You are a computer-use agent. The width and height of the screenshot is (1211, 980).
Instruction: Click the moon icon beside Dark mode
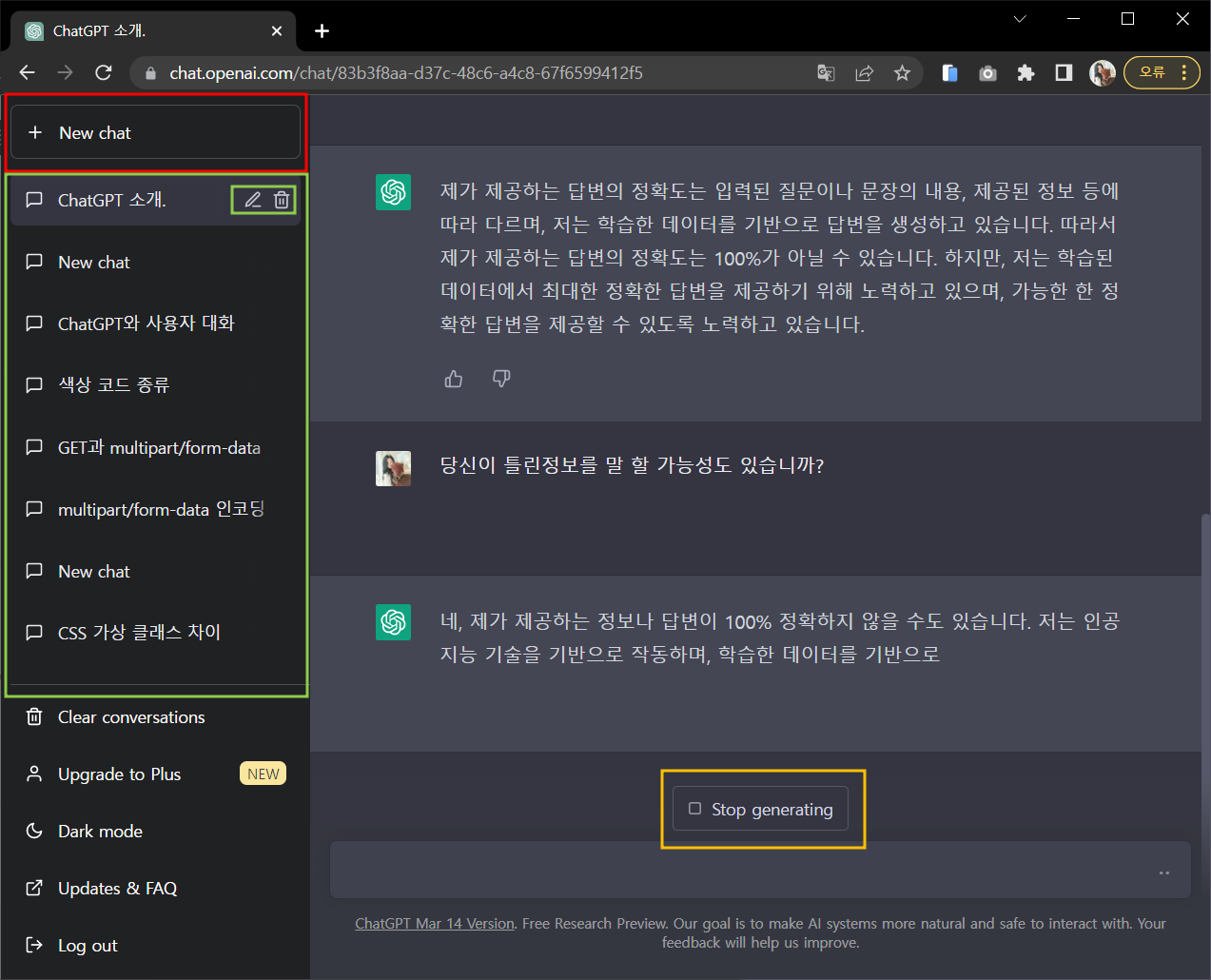(x=34, y=831)
